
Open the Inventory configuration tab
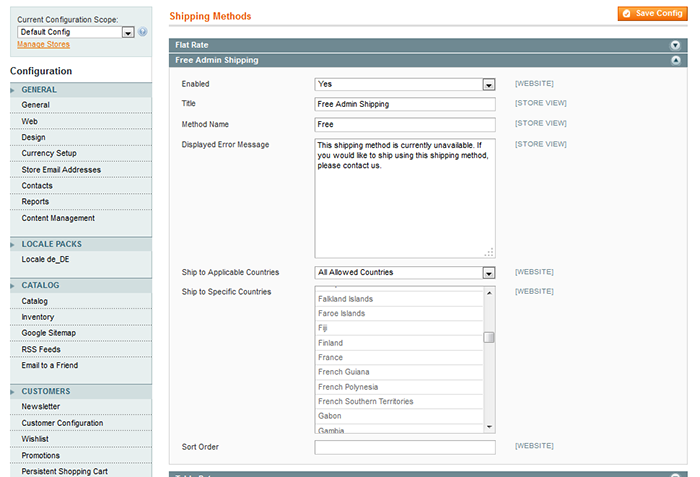[81, 317]
